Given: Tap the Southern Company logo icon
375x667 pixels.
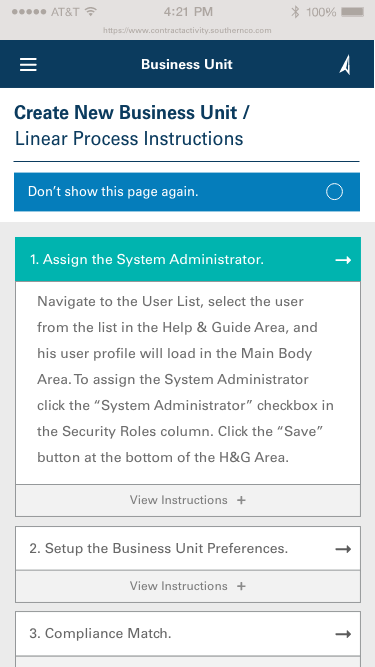Looking at the screenshot, I should [x=345, y=65].
